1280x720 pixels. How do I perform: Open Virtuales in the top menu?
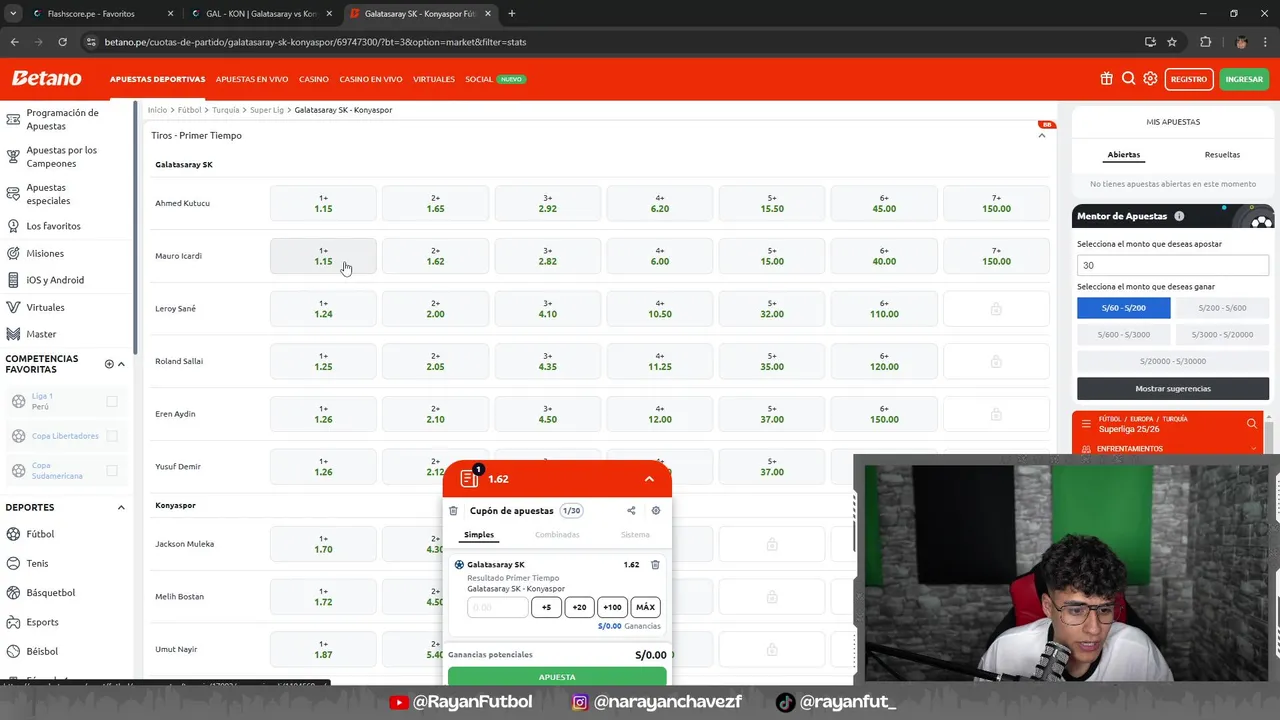[434, 79]
